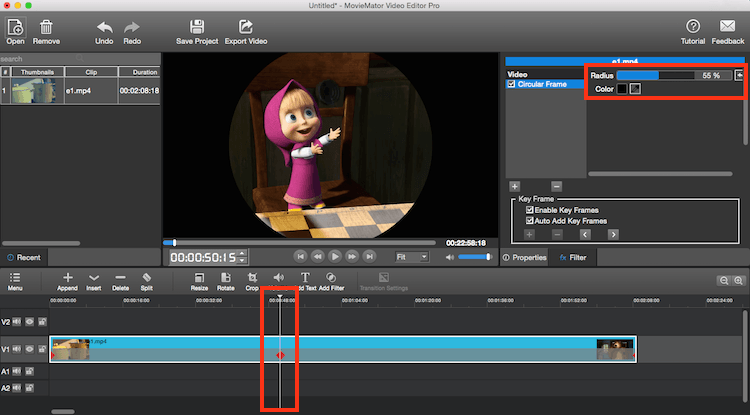Select the e1.mp4 thumbnail in media list
Screen dimensions: 750x415
click(x=33, y=90)
